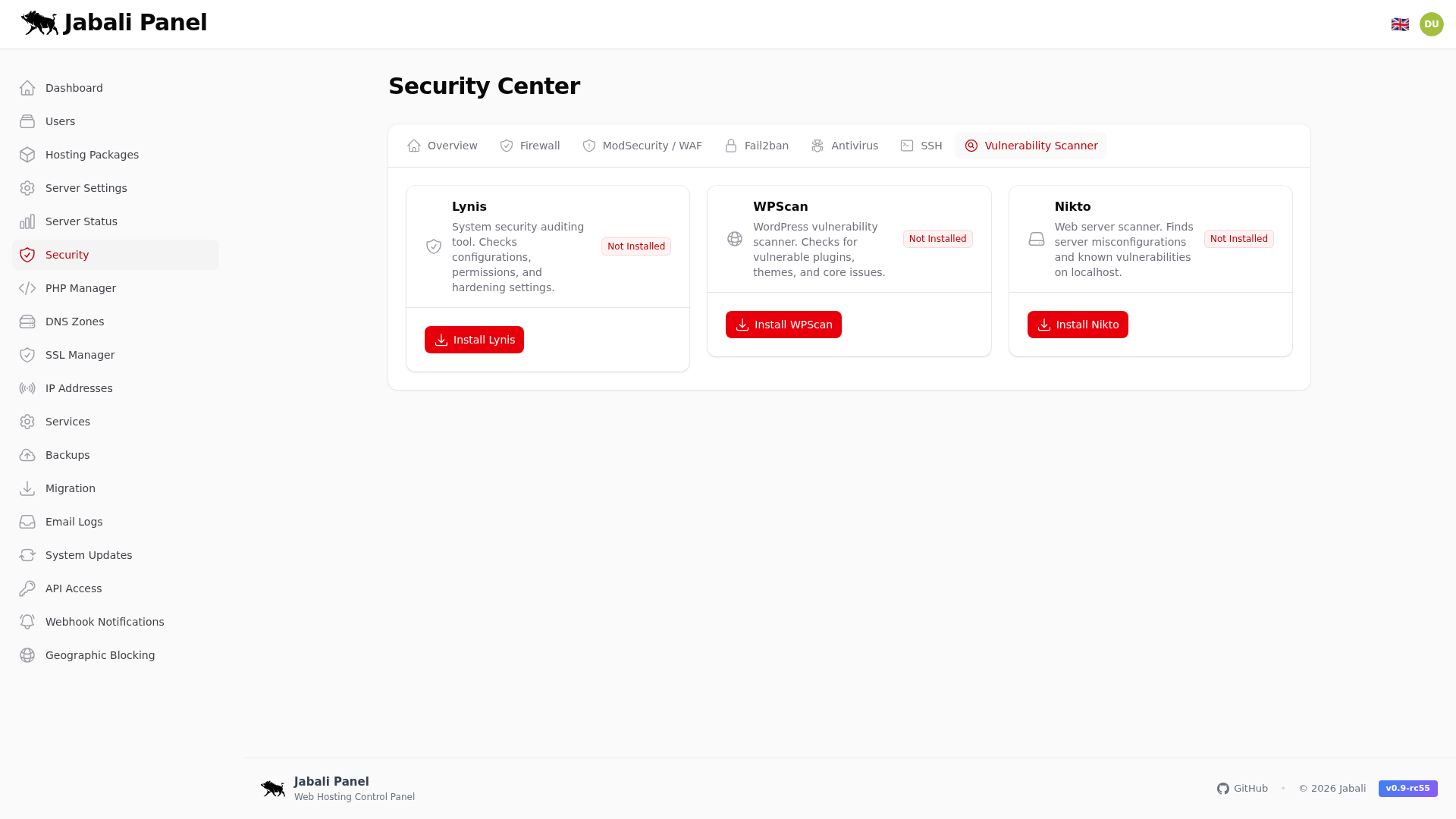The height and width of the screenshot is (819, 1456).
Task: Switch to the ModSecurity / WAF tab
Action: [642, 146]
